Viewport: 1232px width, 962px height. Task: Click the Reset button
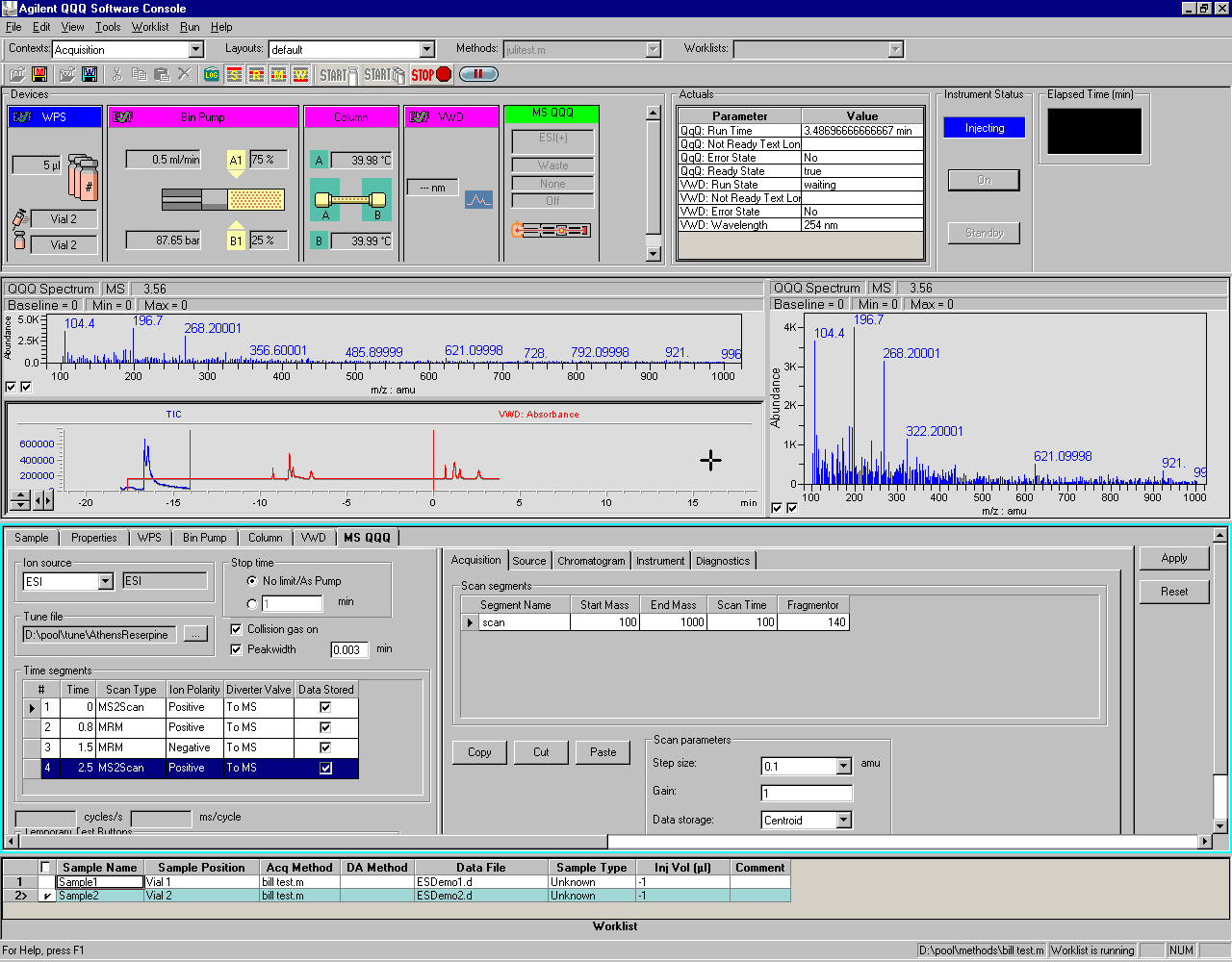click(x=1174, y=592)
